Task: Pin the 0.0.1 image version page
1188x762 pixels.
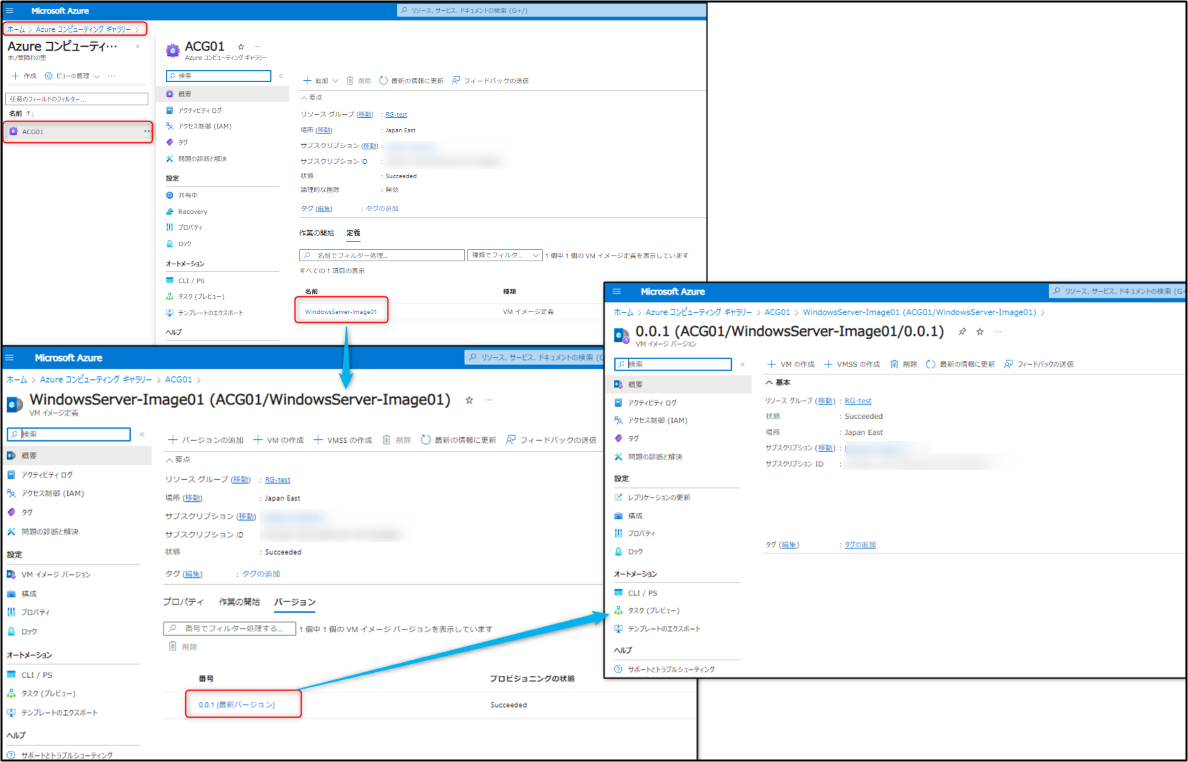Action: (962, 332)
